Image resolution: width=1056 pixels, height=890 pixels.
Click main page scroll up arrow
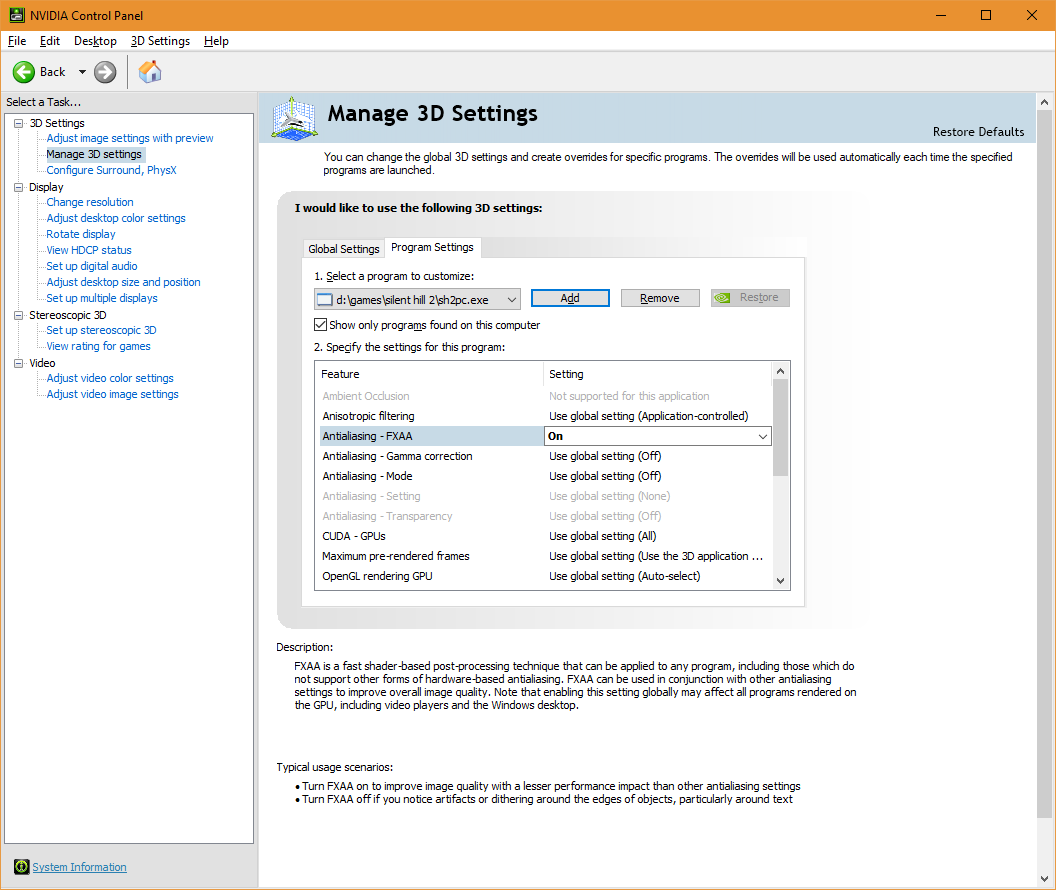(x=1045, y=102)
